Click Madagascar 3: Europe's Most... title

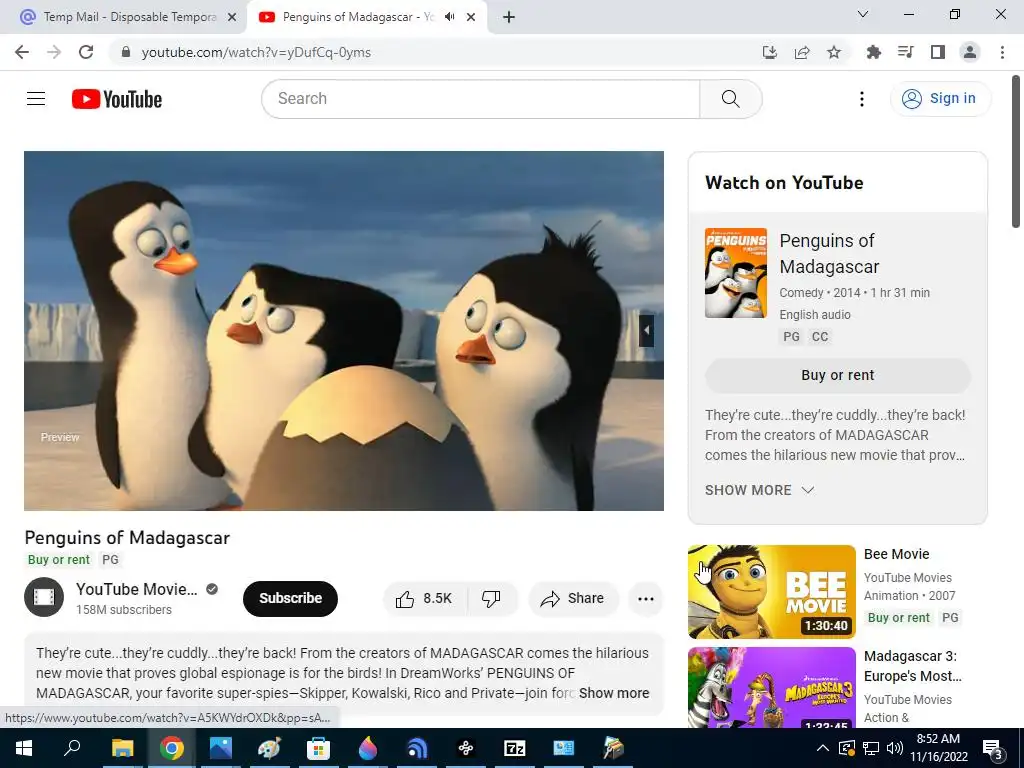(x=912, y=666)
